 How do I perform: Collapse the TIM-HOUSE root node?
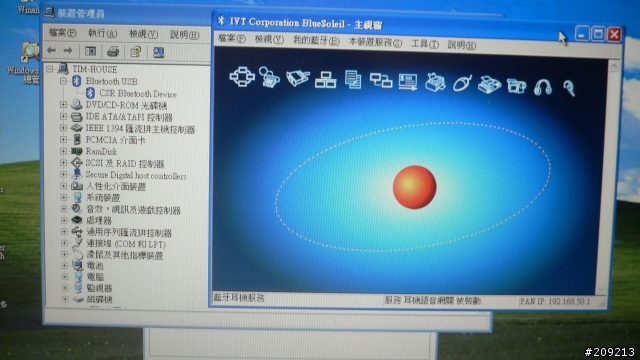[x=50, y=69]
